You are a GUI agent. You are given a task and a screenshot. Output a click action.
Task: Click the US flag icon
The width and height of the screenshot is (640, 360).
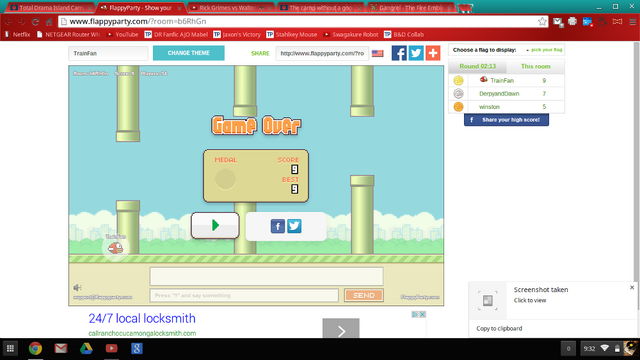pyautogui.click(x=378, y=53)
